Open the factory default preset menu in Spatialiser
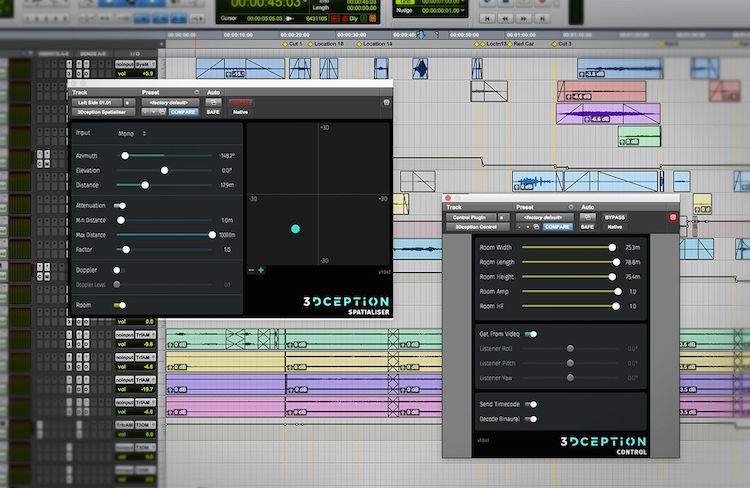The width and height of the screenshot is (750, 488). coord(171,102)
